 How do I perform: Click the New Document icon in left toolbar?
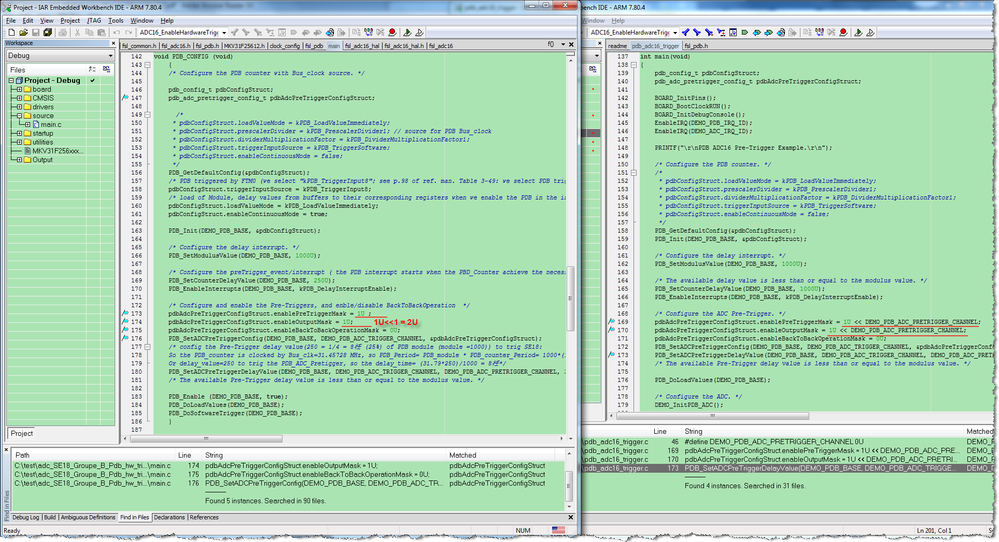11,32
